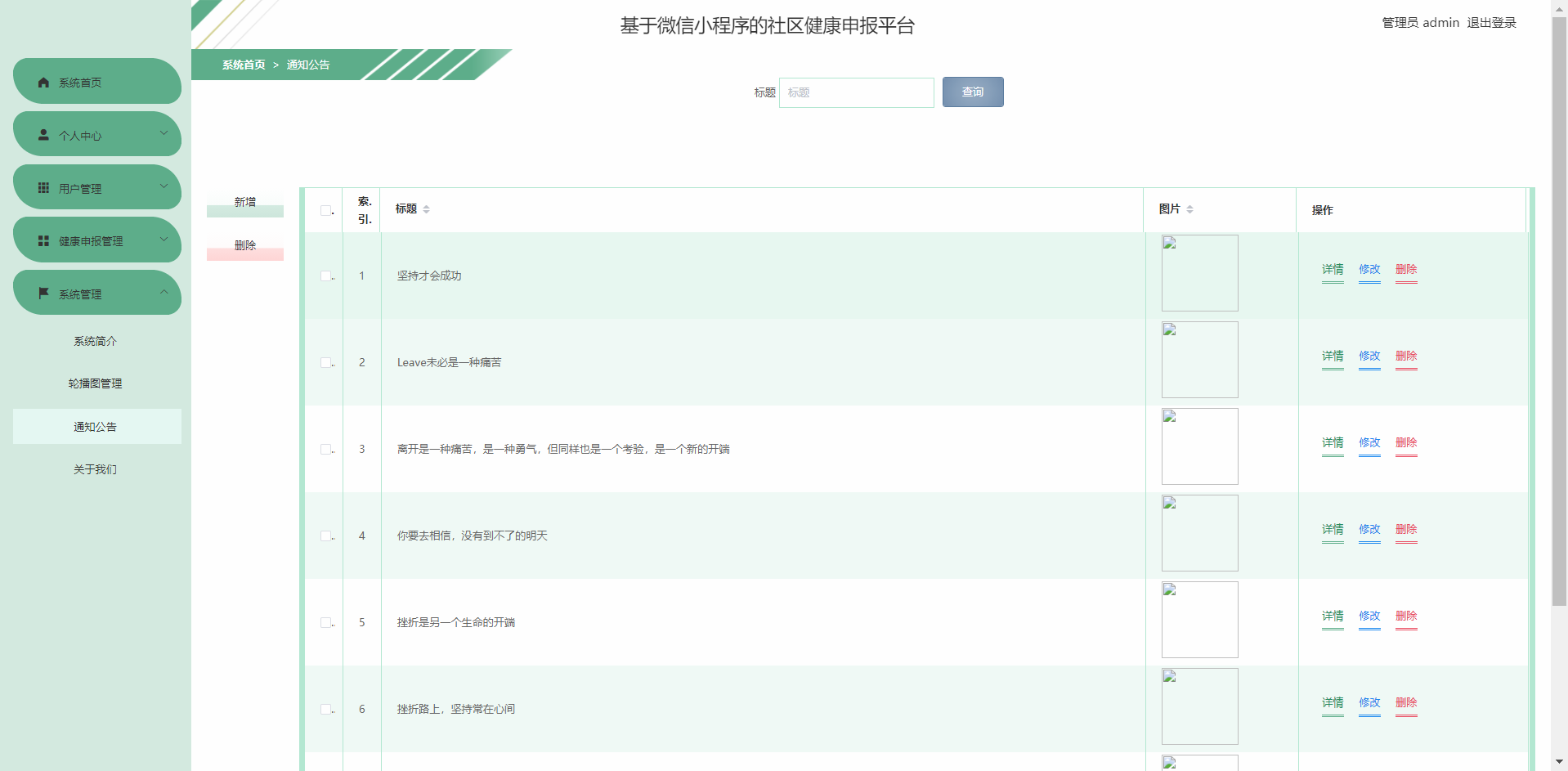Select the checkbox for row 3
Screen dimensions: 1568x771
(326, 449)
